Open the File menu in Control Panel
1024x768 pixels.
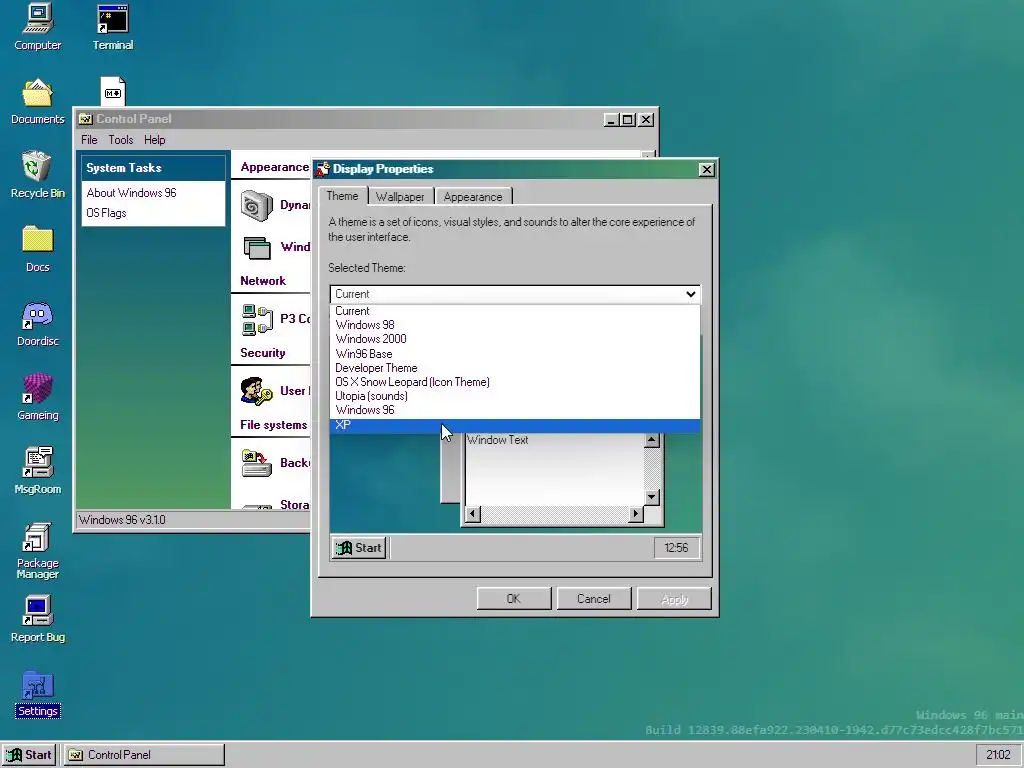point(89,140)
